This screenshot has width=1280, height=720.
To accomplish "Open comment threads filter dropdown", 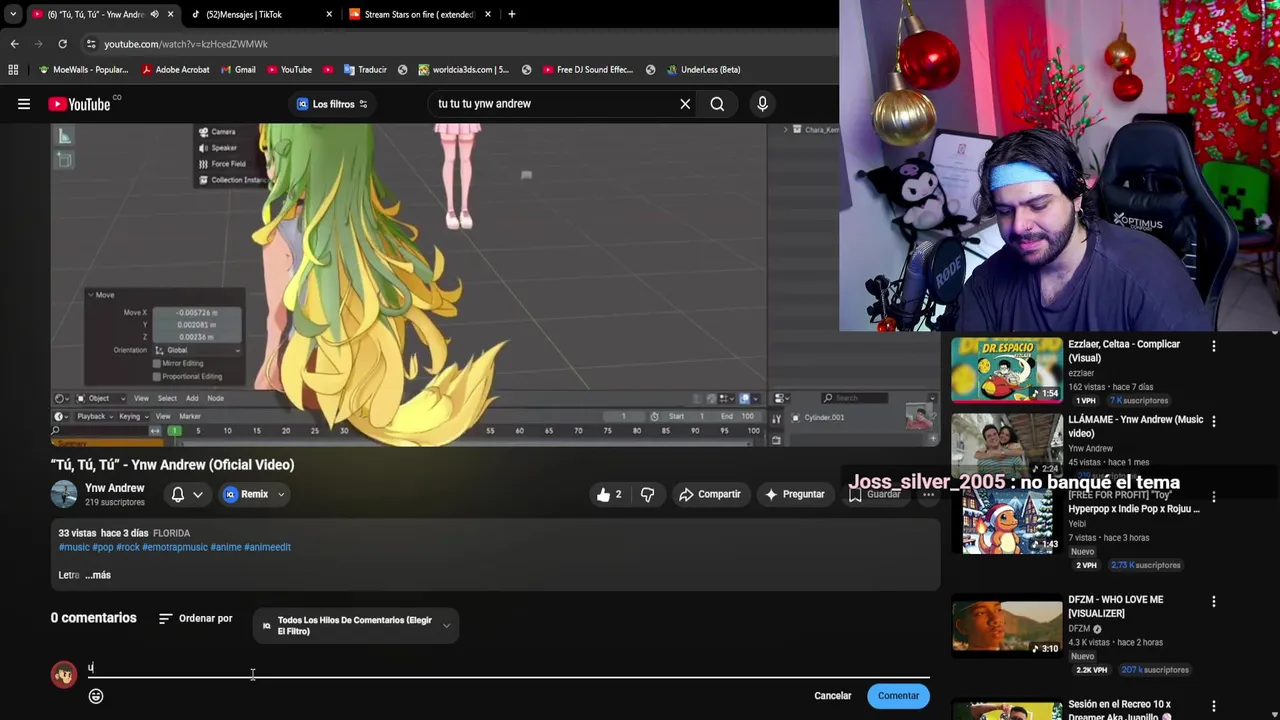I will (x=356, y=626).
